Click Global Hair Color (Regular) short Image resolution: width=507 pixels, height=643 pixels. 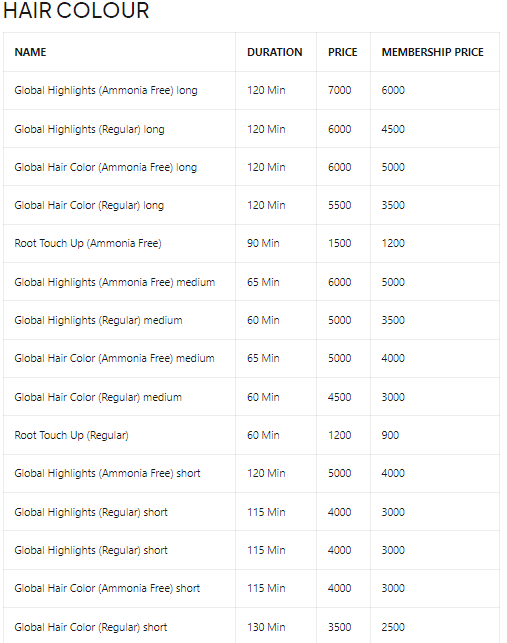(x=91, y=627)
